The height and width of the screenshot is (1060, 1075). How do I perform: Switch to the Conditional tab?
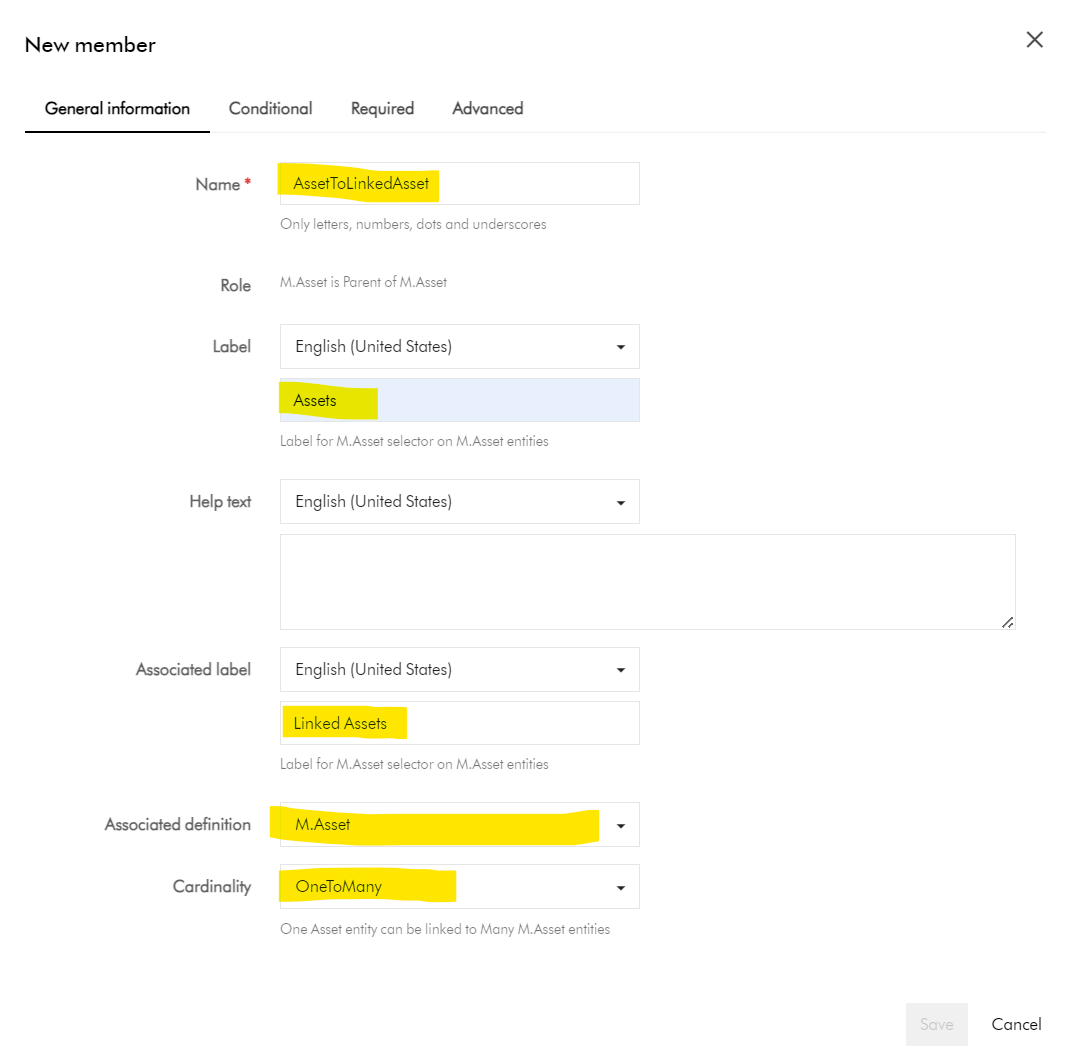pyautogui.click(x=270, y=108)
